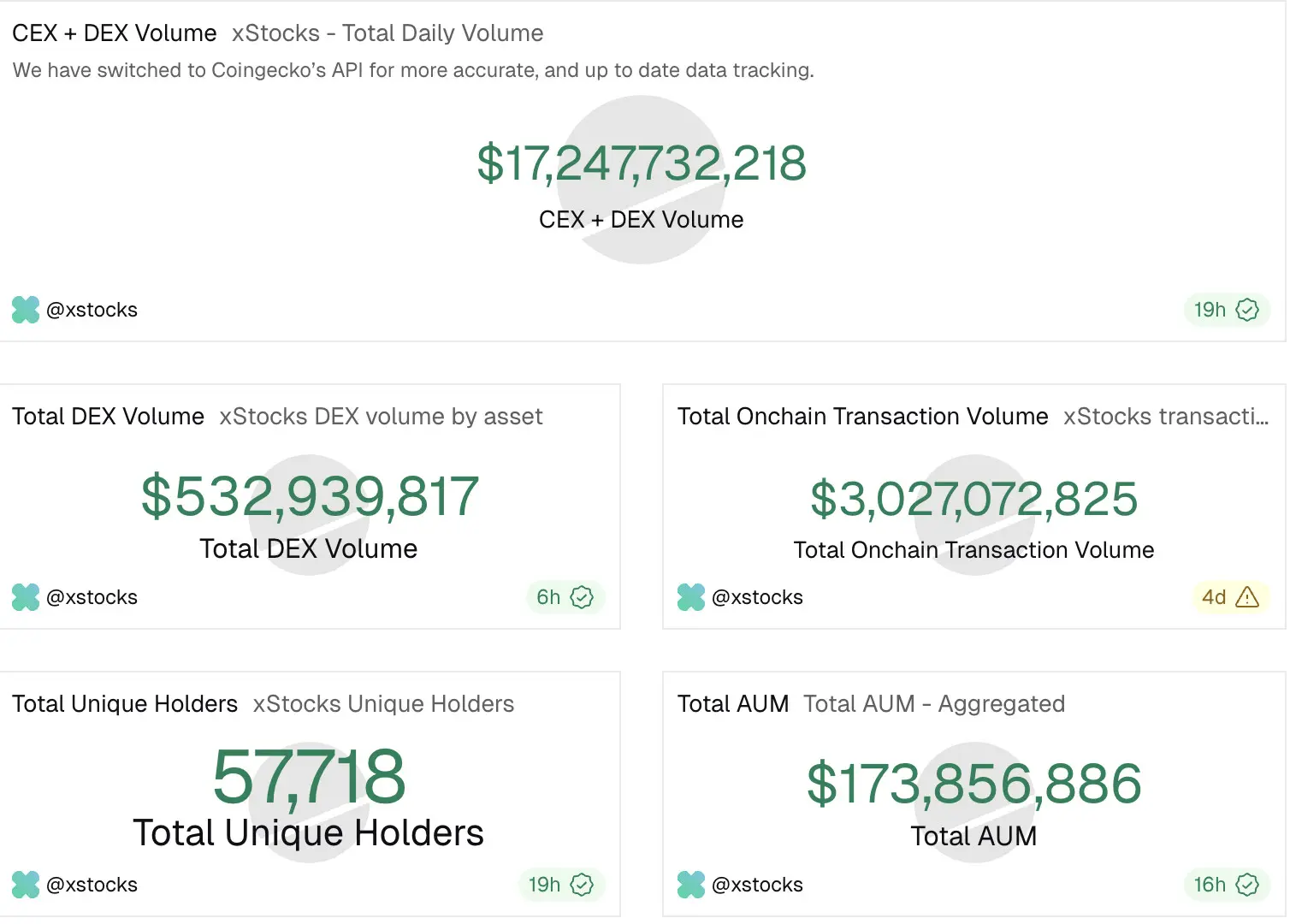Screen dimensions: 1290x924
Task: Click the warning triangle on the 4d freshness badge
Action: (1249, 597)
